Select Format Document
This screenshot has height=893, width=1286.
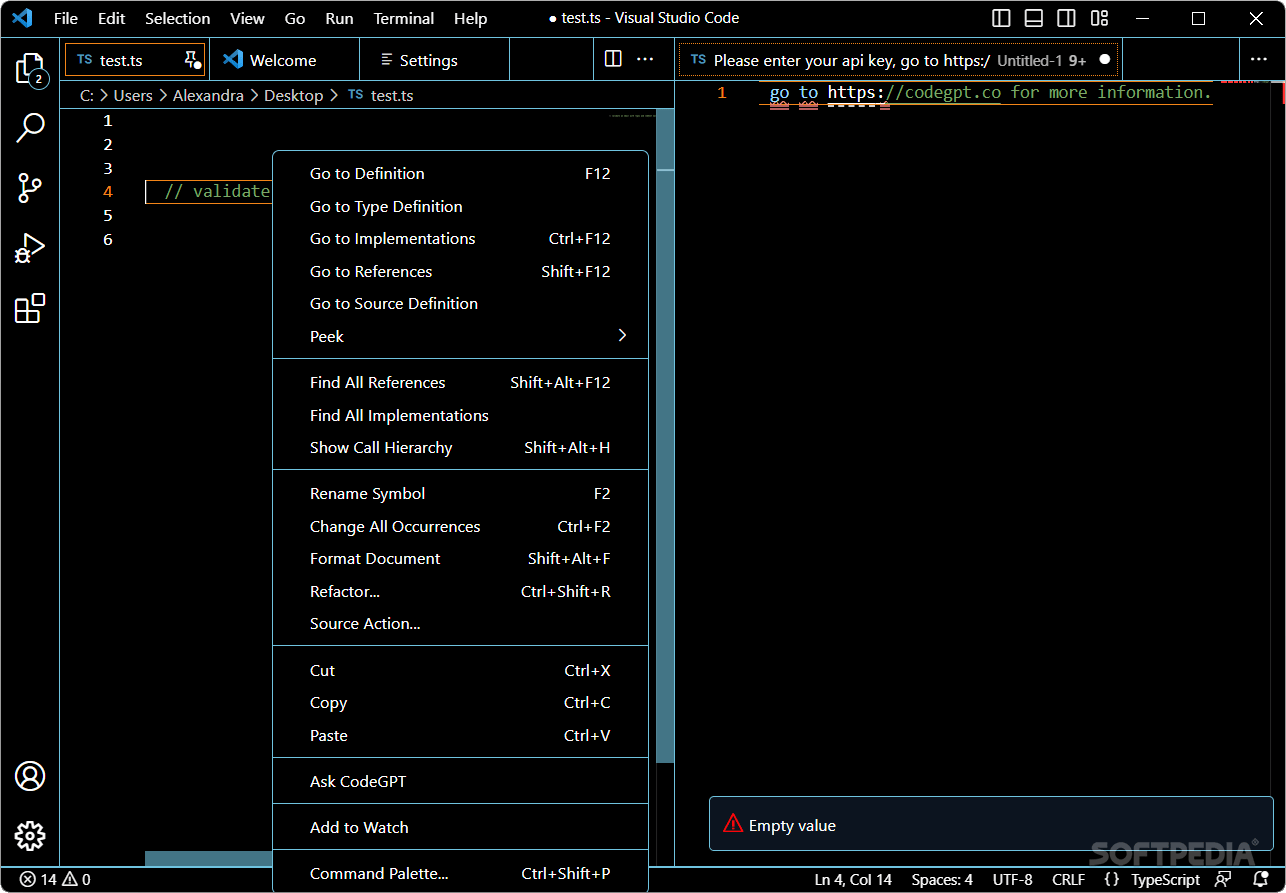click(x=460, y=558)
